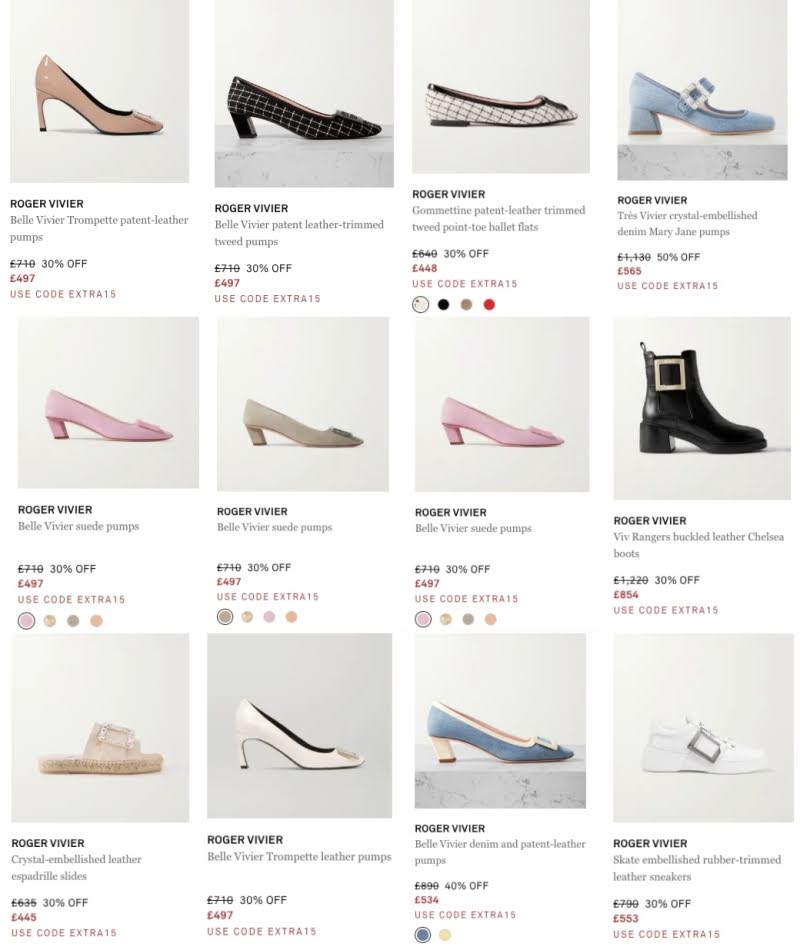
Task: Open the Viv Rangers black Chelsea boots image
Action: pos(702,408)
